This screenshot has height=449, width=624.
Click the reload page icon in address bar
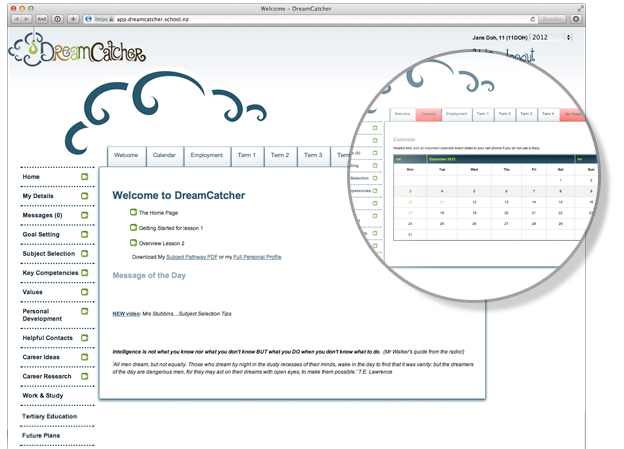(532, 19)
